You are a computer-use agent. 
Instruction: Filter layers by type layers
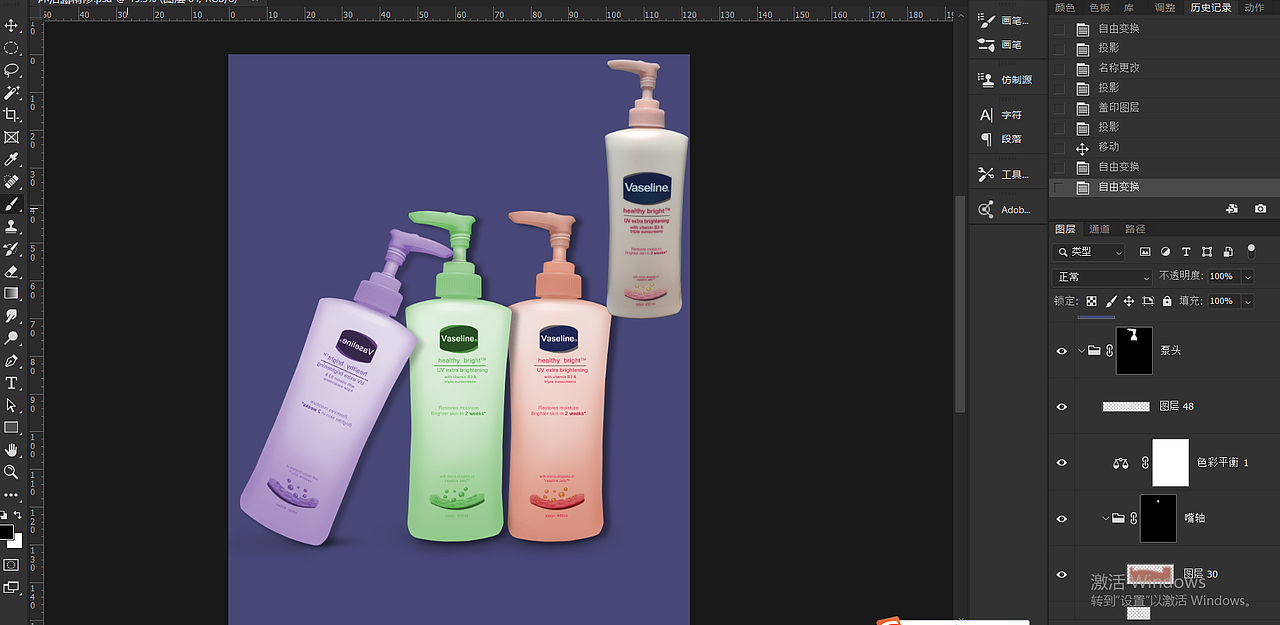tap(1186, 252)
